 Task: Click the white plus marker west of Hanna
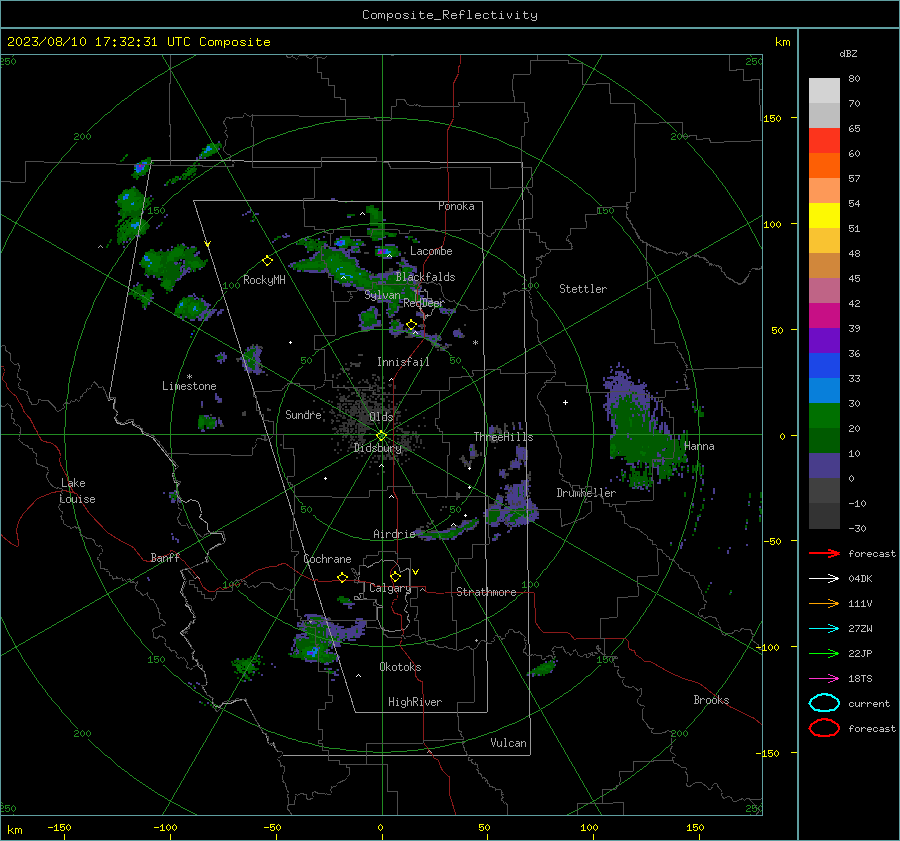(565, 402)
